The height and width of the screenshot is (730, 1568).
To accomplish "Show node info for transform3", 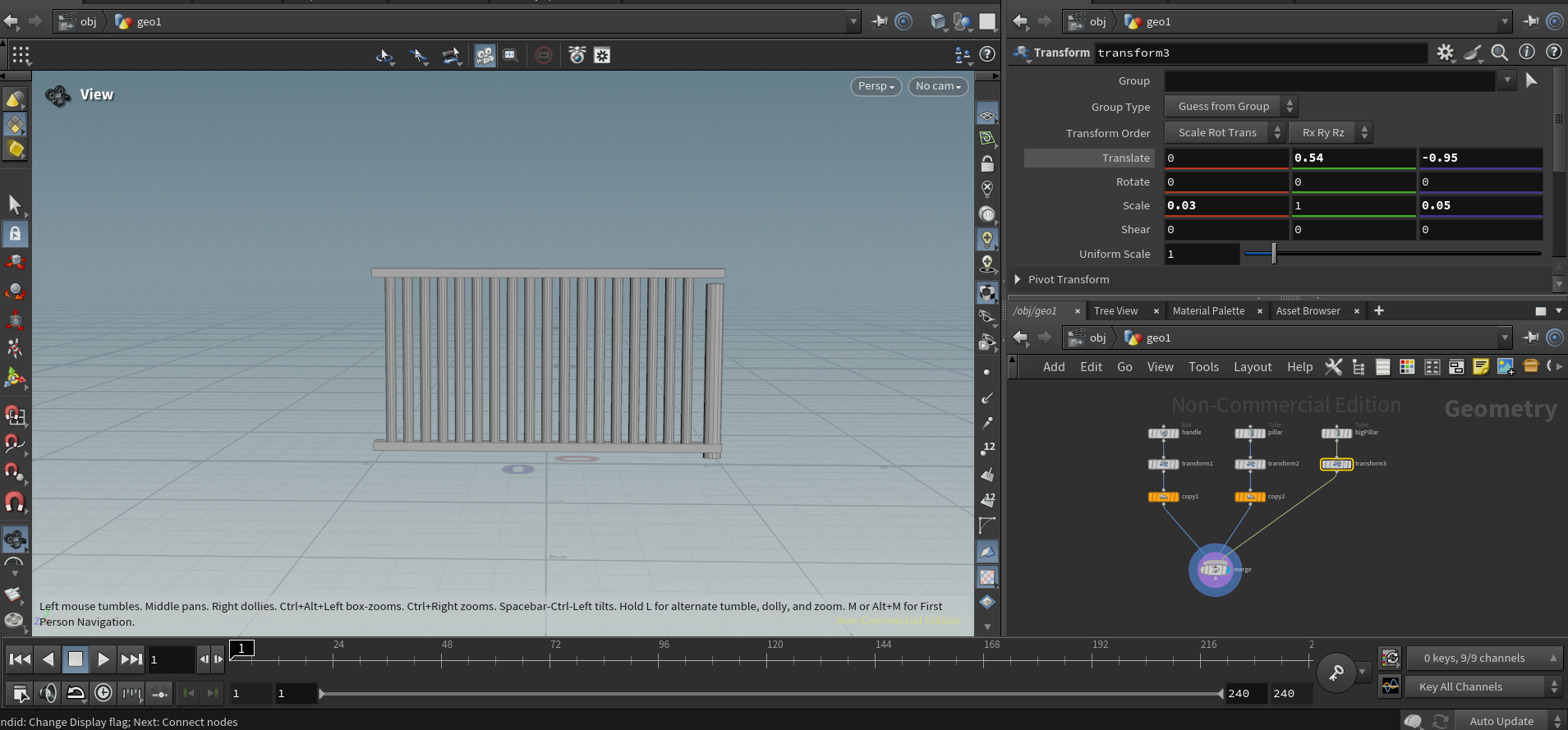I will click(x=1526, y=53).
